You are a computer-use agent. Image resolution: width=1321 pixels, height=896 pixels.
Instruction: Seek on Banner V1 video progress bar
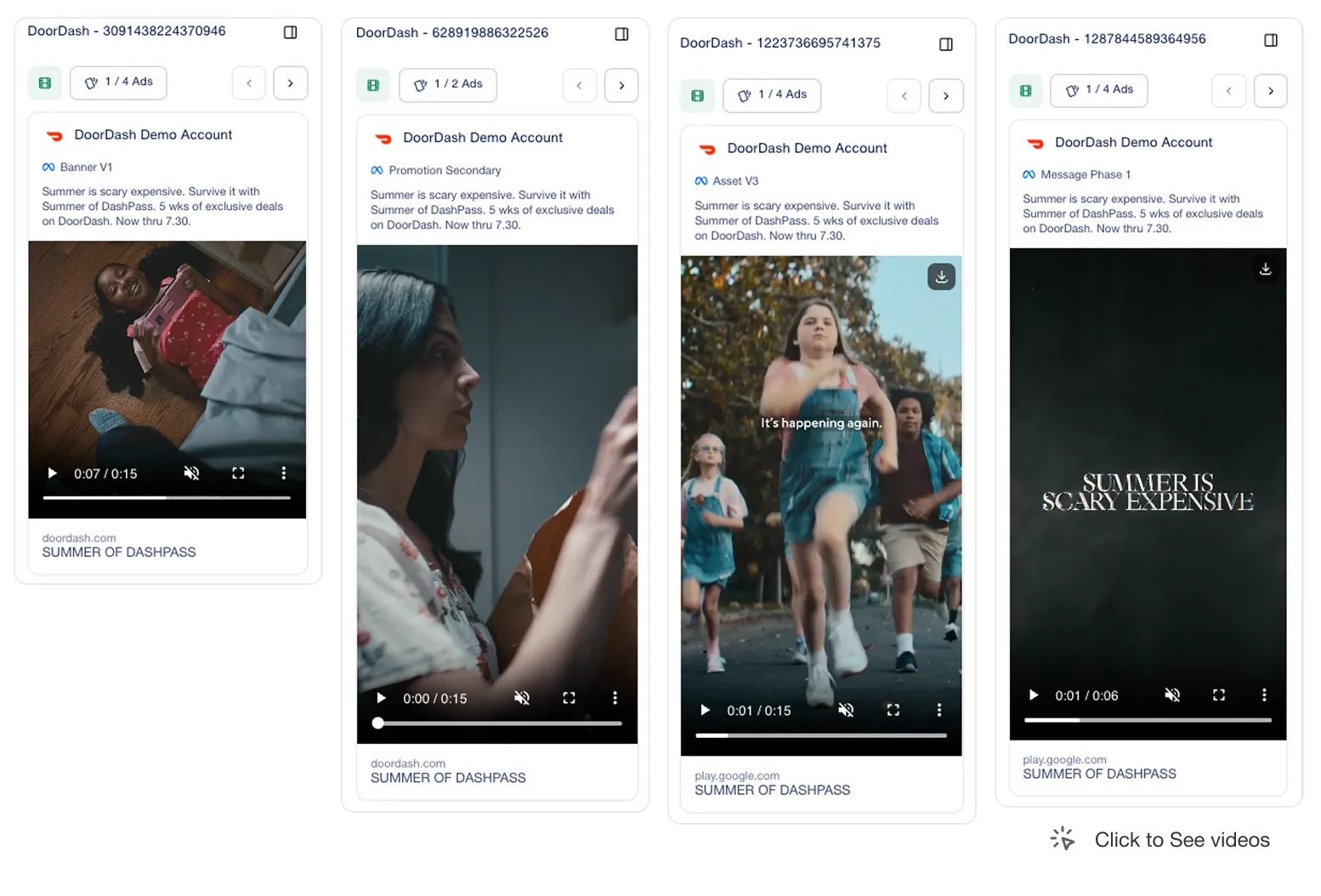(x=167, y=497)
